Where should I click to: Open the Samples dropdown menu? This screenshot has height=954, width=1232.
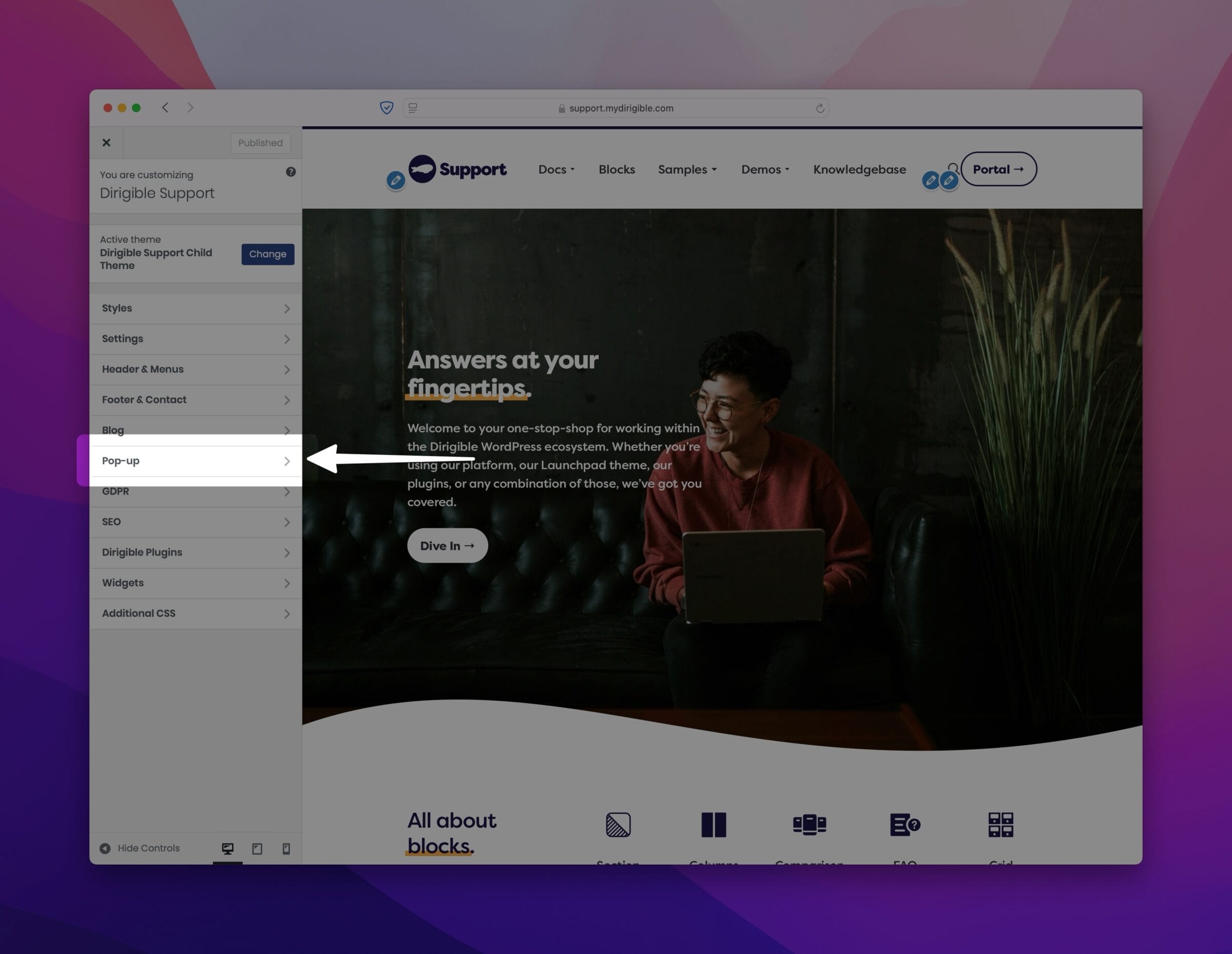point(688,169)
